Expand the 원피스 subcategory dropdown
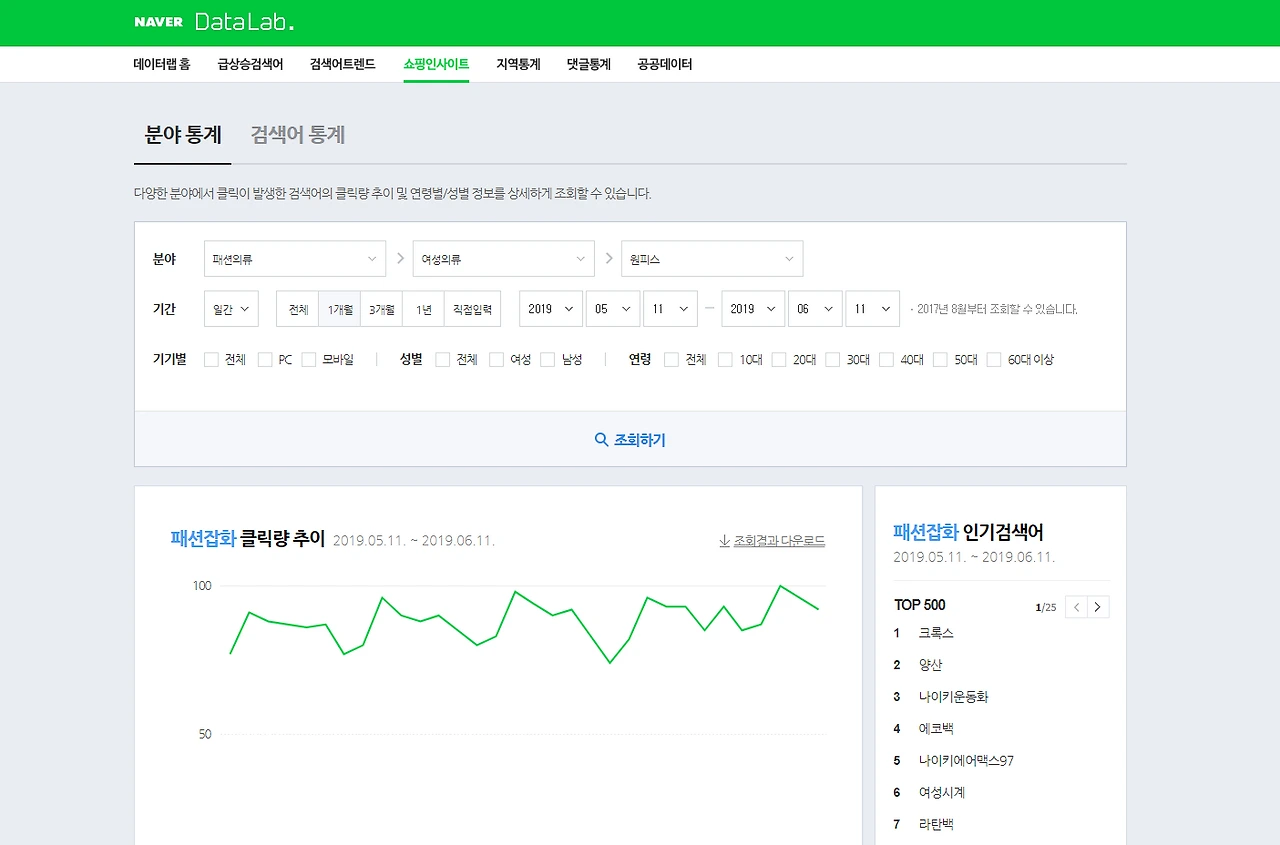This screenshot has height=845, width=1280. [x=712, y=258]
